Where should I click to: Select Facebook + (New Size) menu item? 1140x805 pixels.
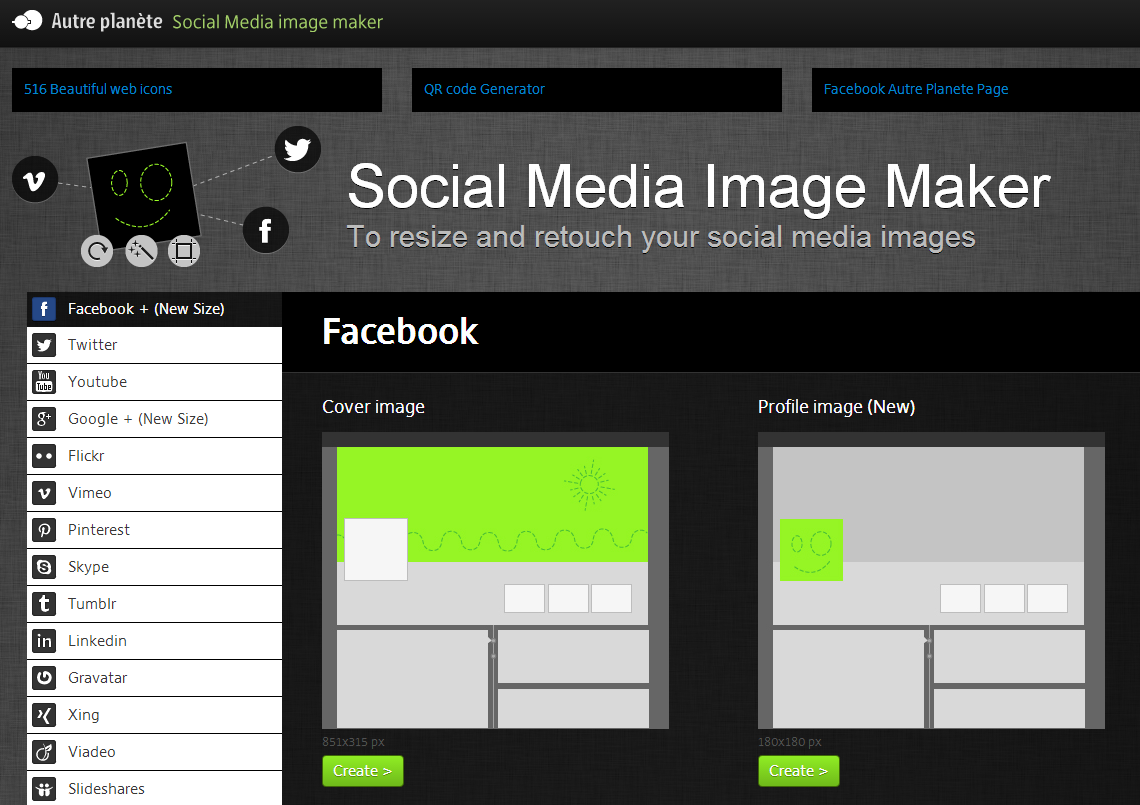point(154,309)
